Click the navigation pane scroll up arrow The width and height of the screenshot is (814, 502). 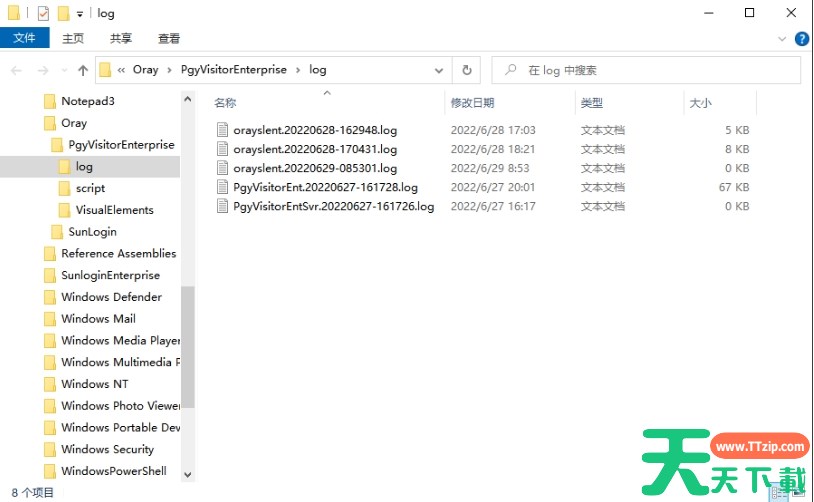[188, 99]
